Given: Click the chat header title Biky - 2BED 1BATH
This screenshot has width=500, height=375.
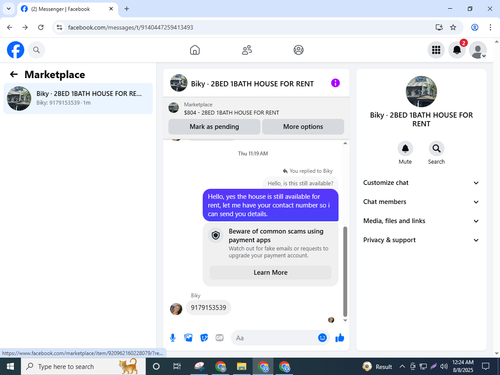Looking at the screenshot, I should click(x=252, y=84).
